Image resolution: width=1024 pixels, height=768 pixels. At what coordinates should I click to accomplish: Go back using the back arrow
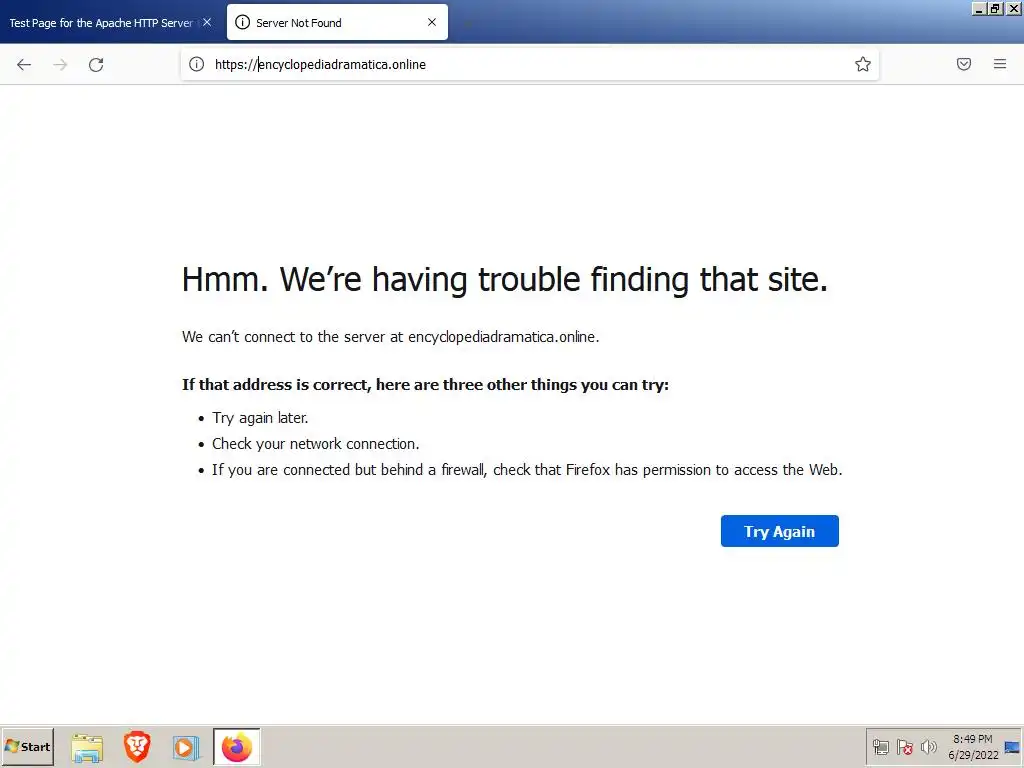click(24, 64)
